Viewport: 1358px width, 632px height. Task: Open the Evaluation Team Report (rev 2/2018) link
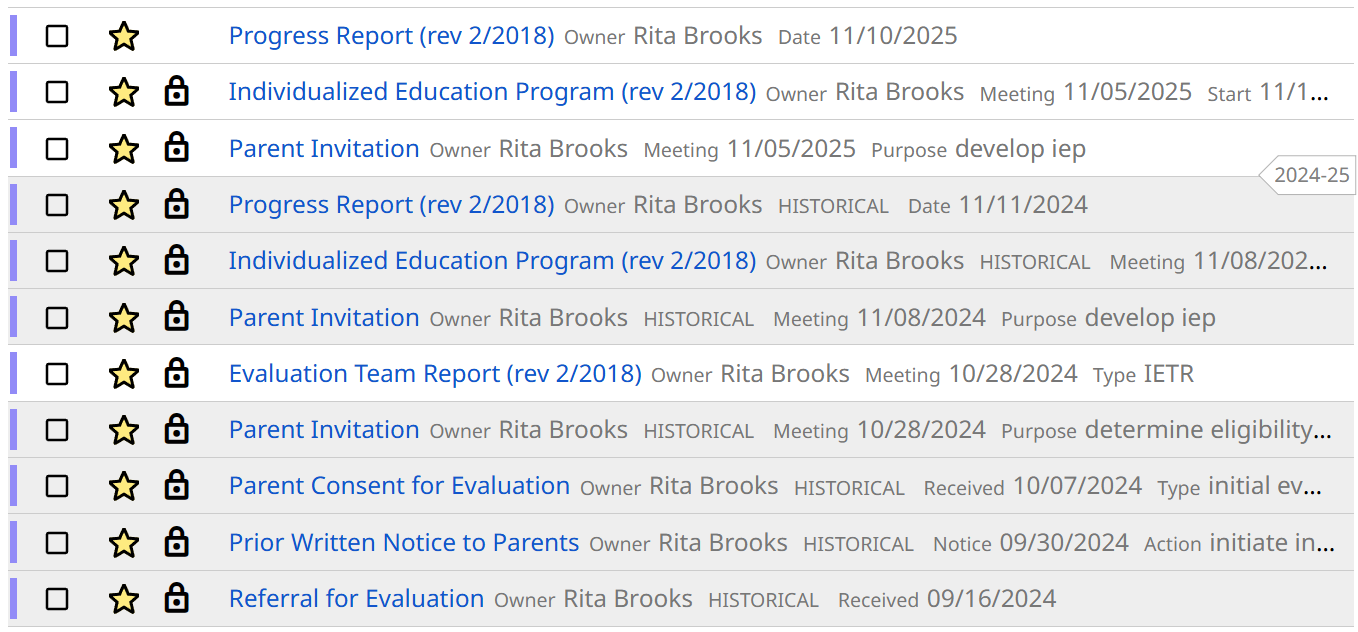(435, 374)
